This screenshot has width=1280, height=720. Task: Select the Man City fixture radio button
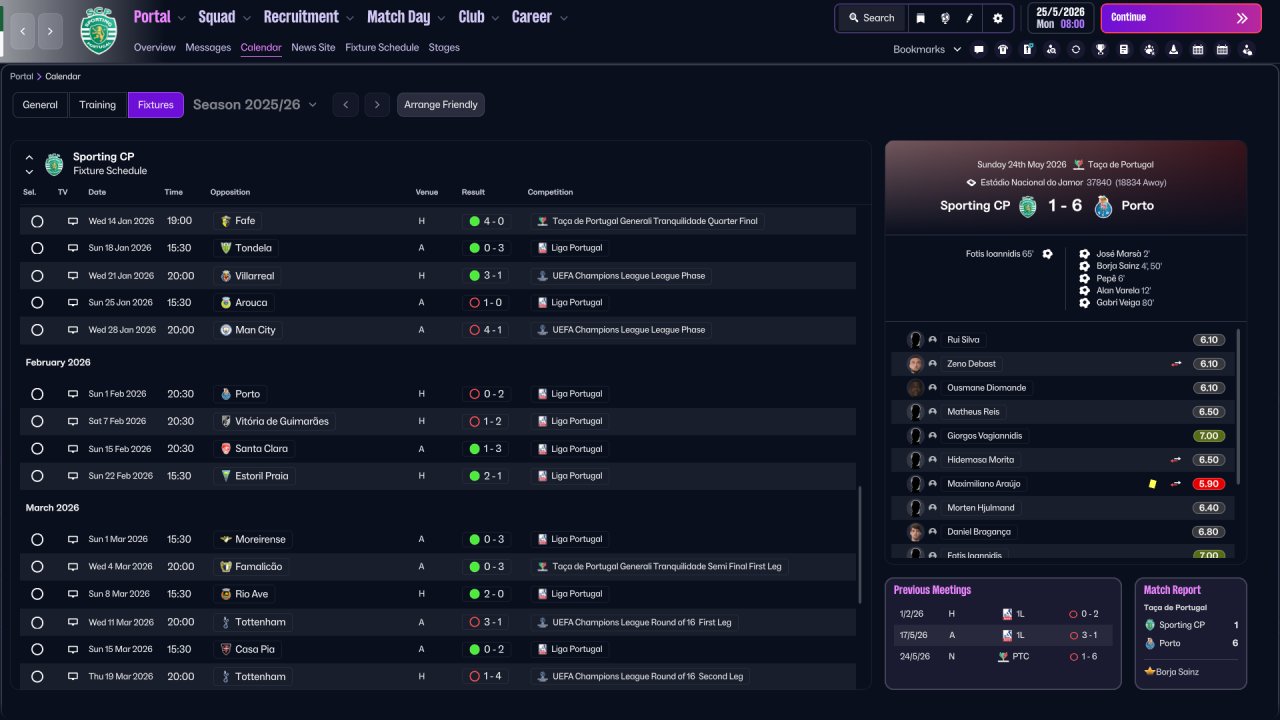point(37,330)
